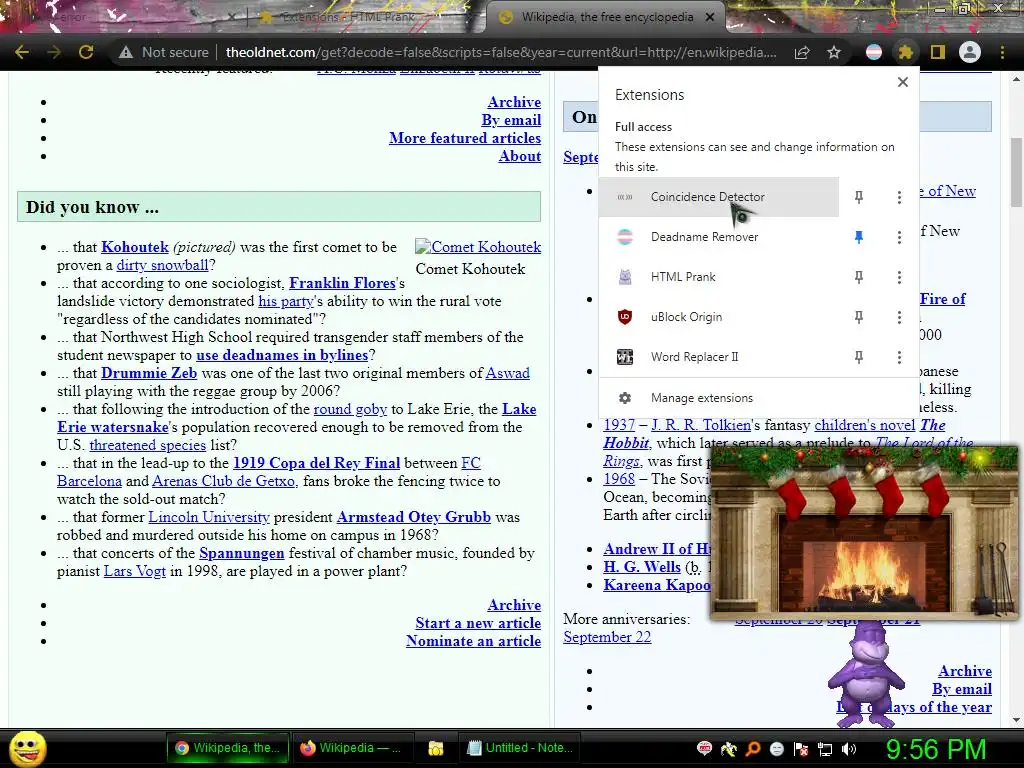1024x768 pixels.
Task: Open more options for Coincidence Detector
Action: tap(899, 197)
